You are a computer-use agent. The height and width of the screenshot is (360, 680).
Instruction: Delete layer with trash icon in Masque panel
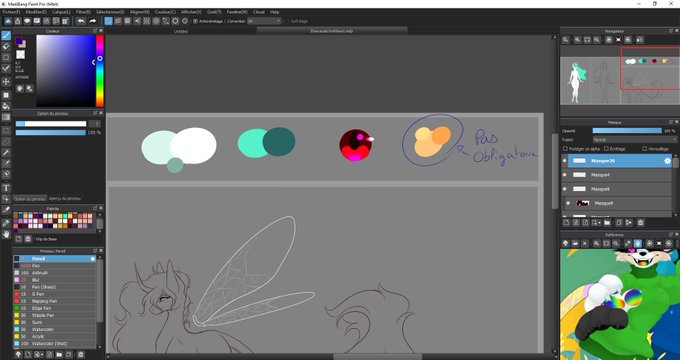(x=640, y=223)
